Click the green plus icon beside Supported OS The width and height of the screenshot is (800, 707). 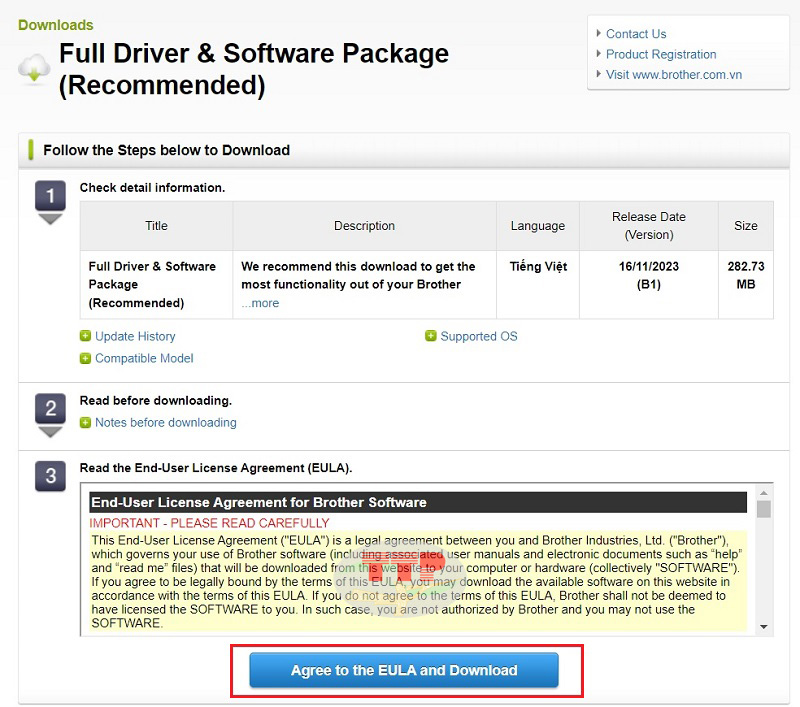pyautogui.click(x=431, y=336)
